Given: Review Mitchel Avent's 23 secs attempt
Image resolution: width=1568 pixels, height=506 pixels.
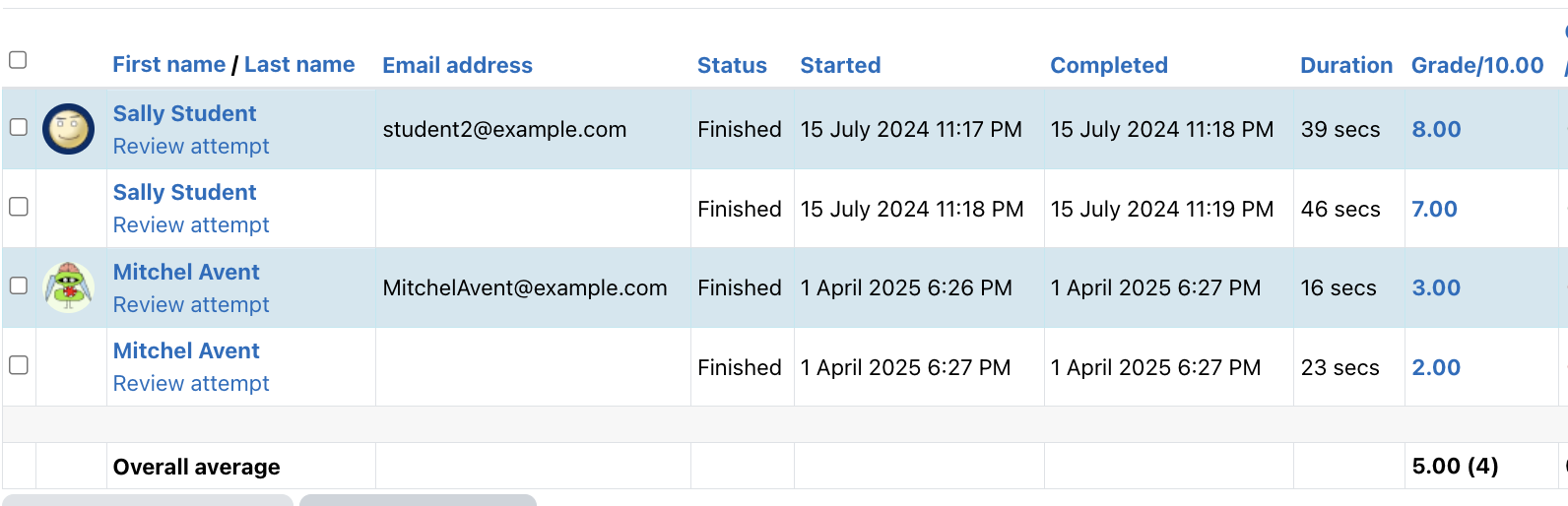Looking at the screenshot, I should [x=191, y=383].
